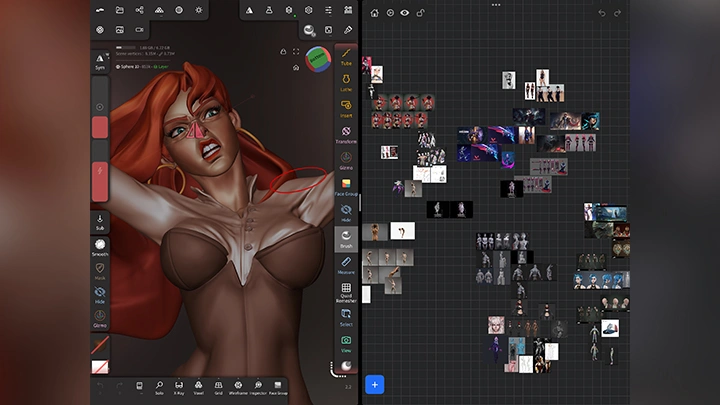This screenshot has width=720, height=405.
Task: Select the Insert tool
Action: pos(346,109)
